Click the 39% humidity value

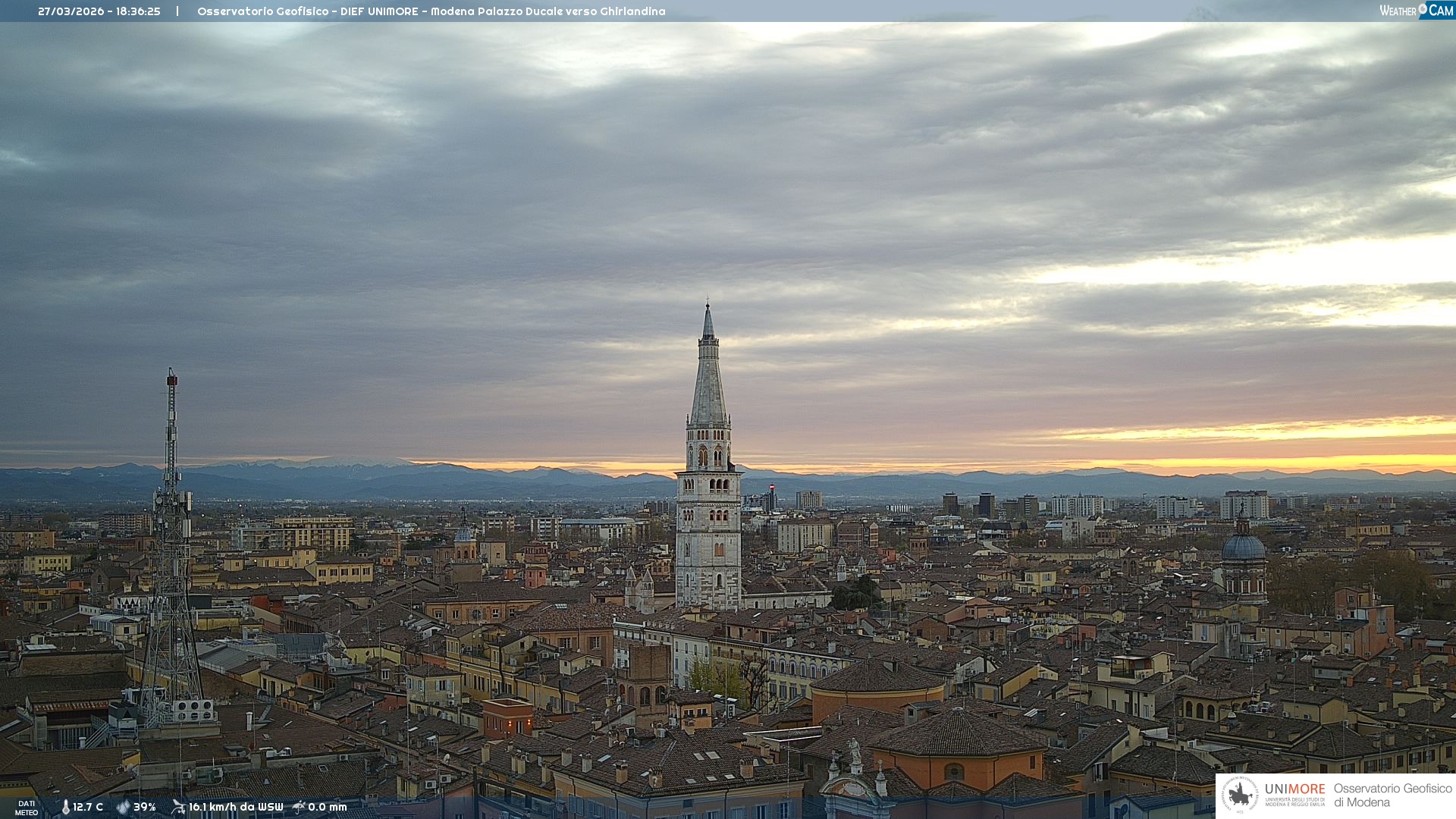(145, 807)
